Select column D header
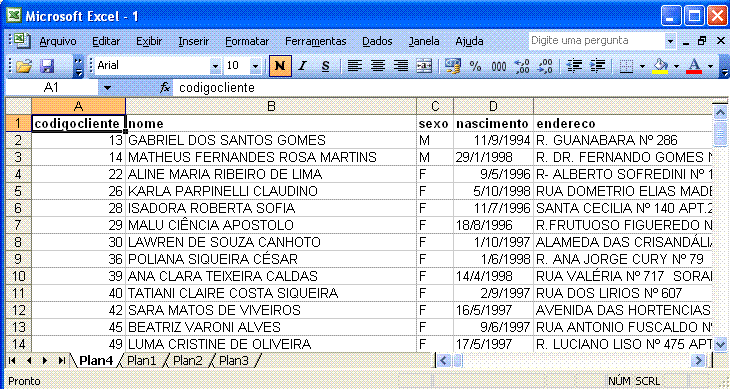This screenshot has width=730, height=389. (x=493, y=107)
